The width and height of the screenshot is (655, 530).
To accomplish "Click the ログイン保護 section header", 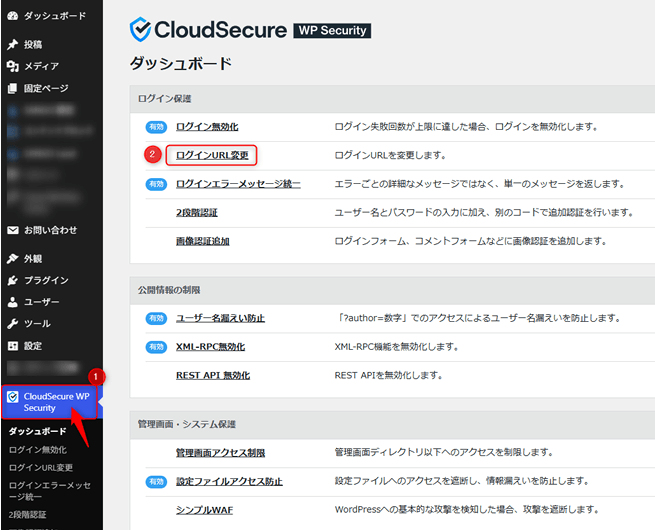I will tap(165, 99).
